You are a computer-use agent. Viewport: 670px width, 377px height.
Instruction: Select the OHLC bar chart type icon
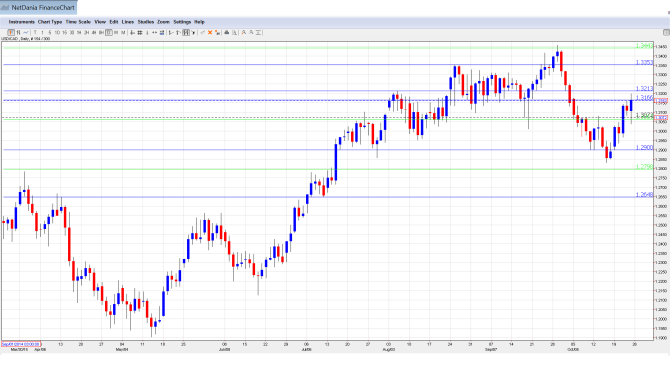pyautogui.click(x=18, y=32)
